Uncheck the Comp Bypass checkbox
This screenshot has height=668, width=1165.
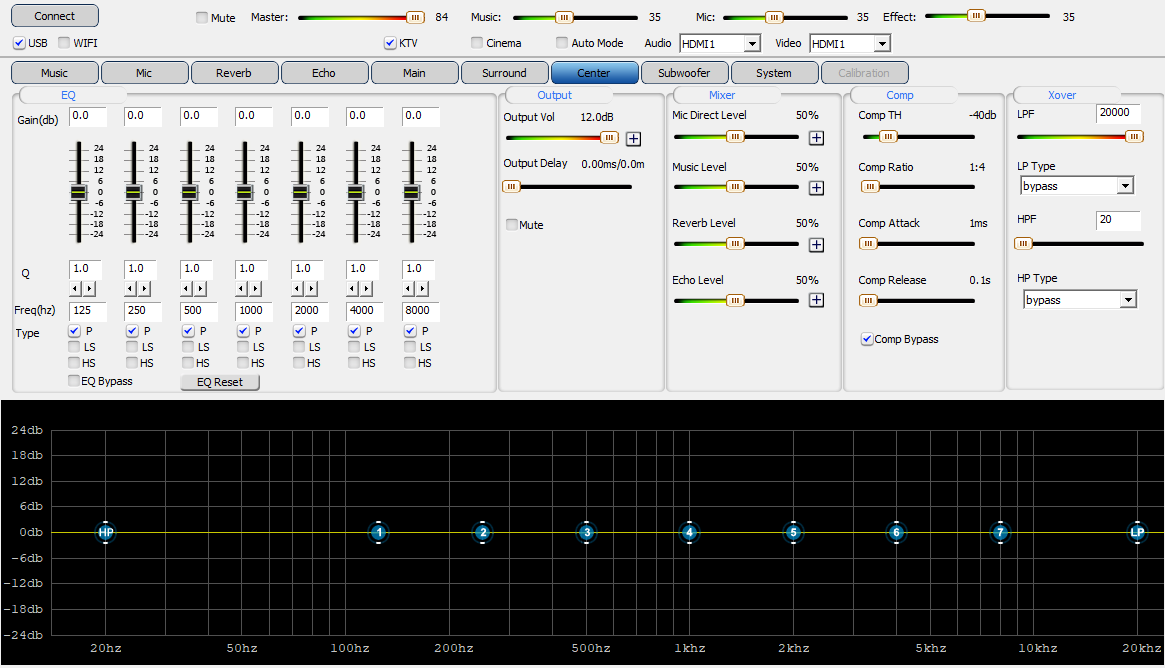click(867, 340)
